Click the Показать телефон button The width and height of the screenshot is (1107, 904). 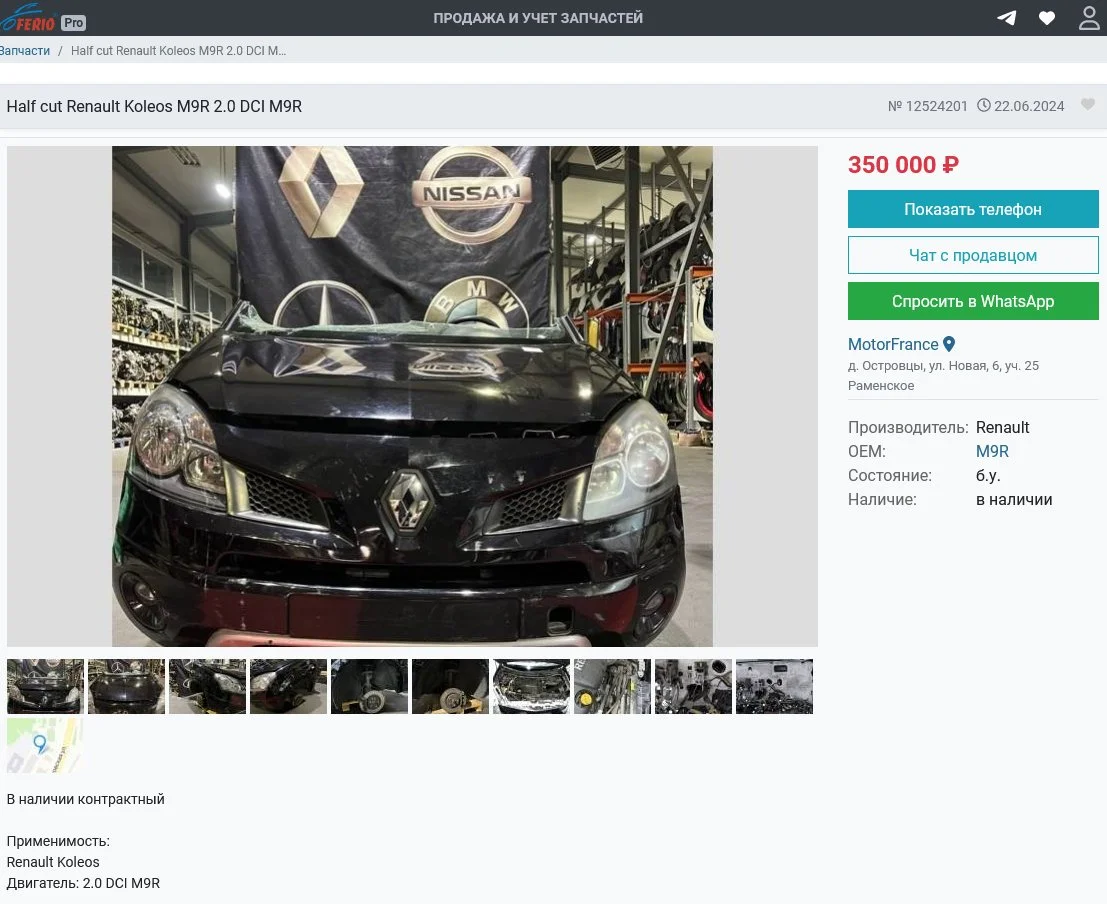click(x=973, y=209)
